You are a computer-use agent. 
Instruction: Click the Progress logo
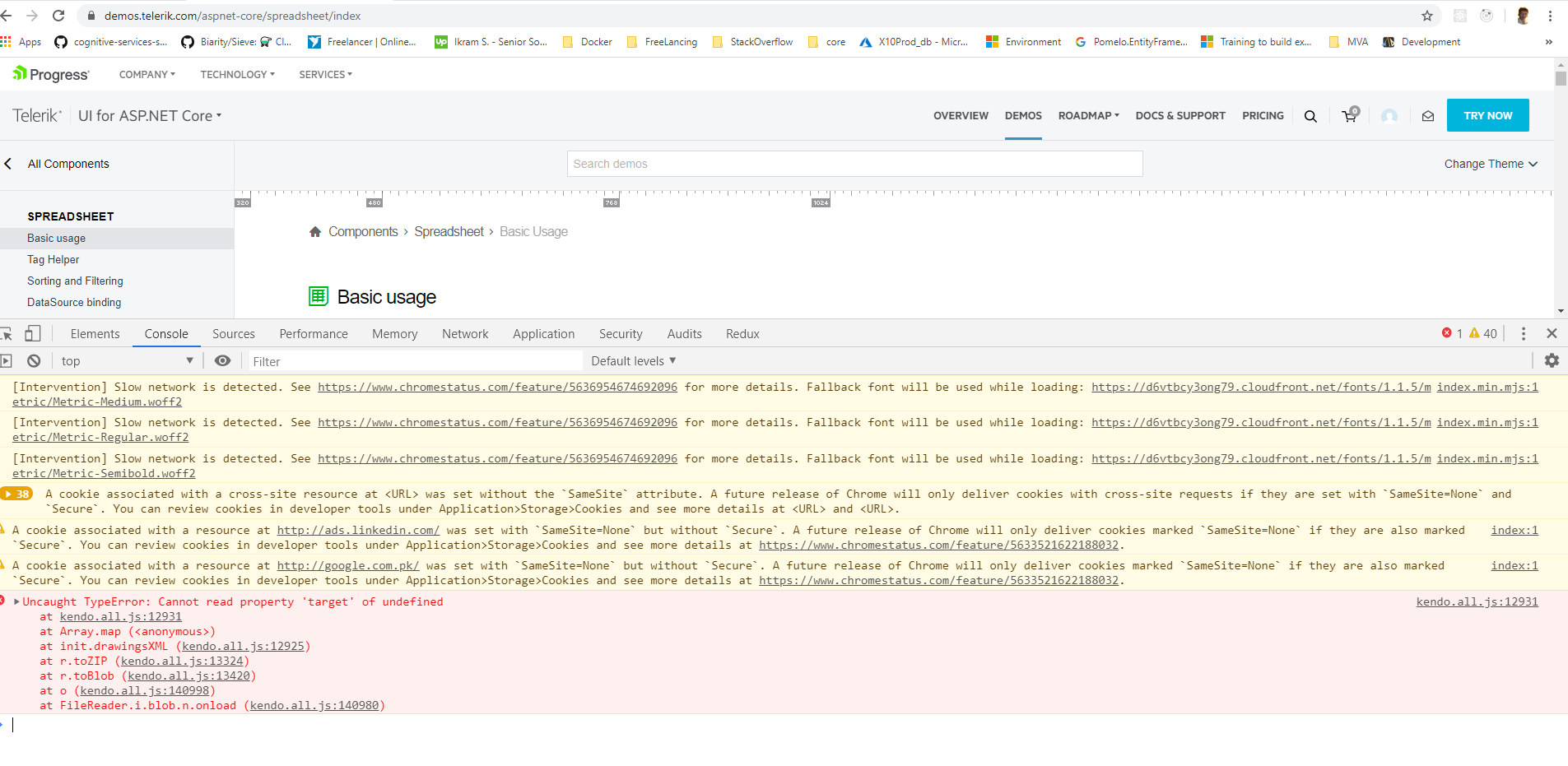pos(51,74)
